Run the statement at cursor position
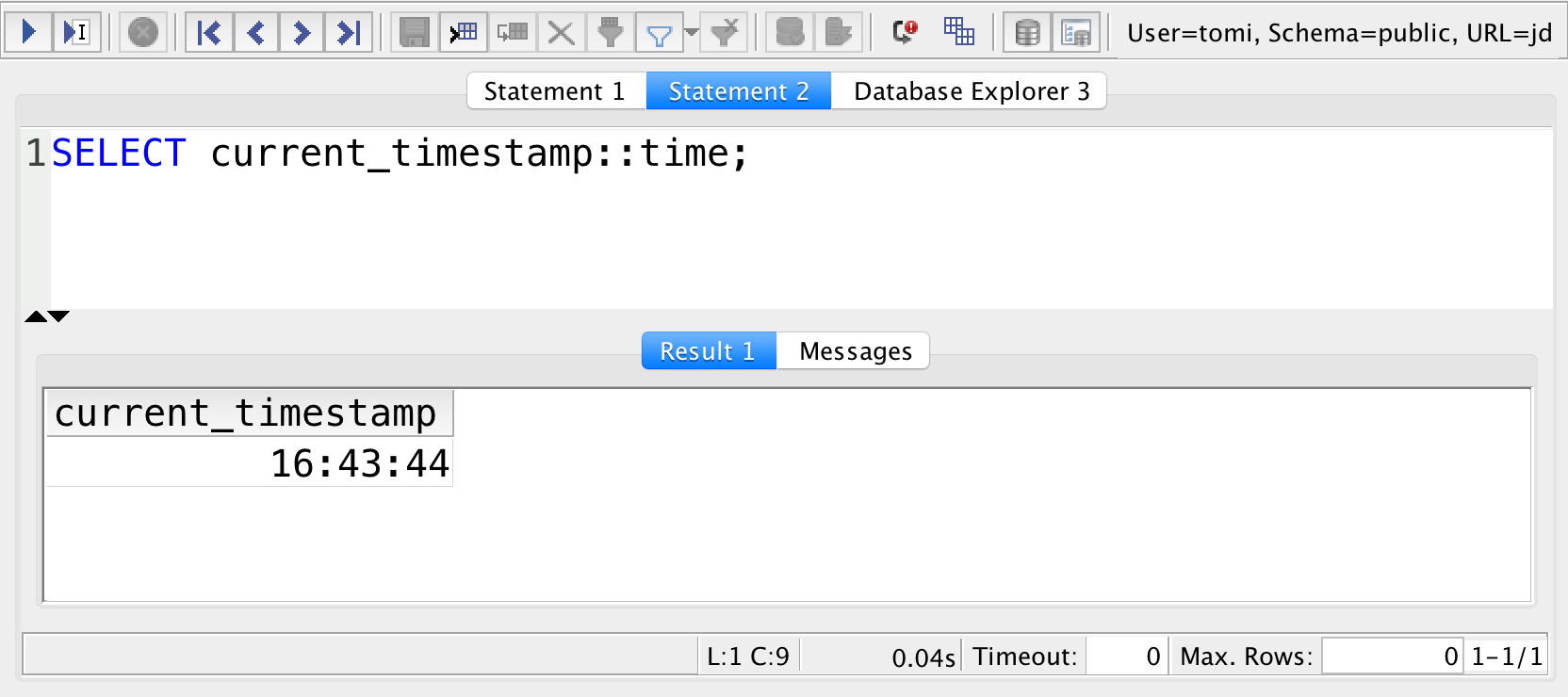The width and height of the screenshot is (1568, 697). (77, 31)
